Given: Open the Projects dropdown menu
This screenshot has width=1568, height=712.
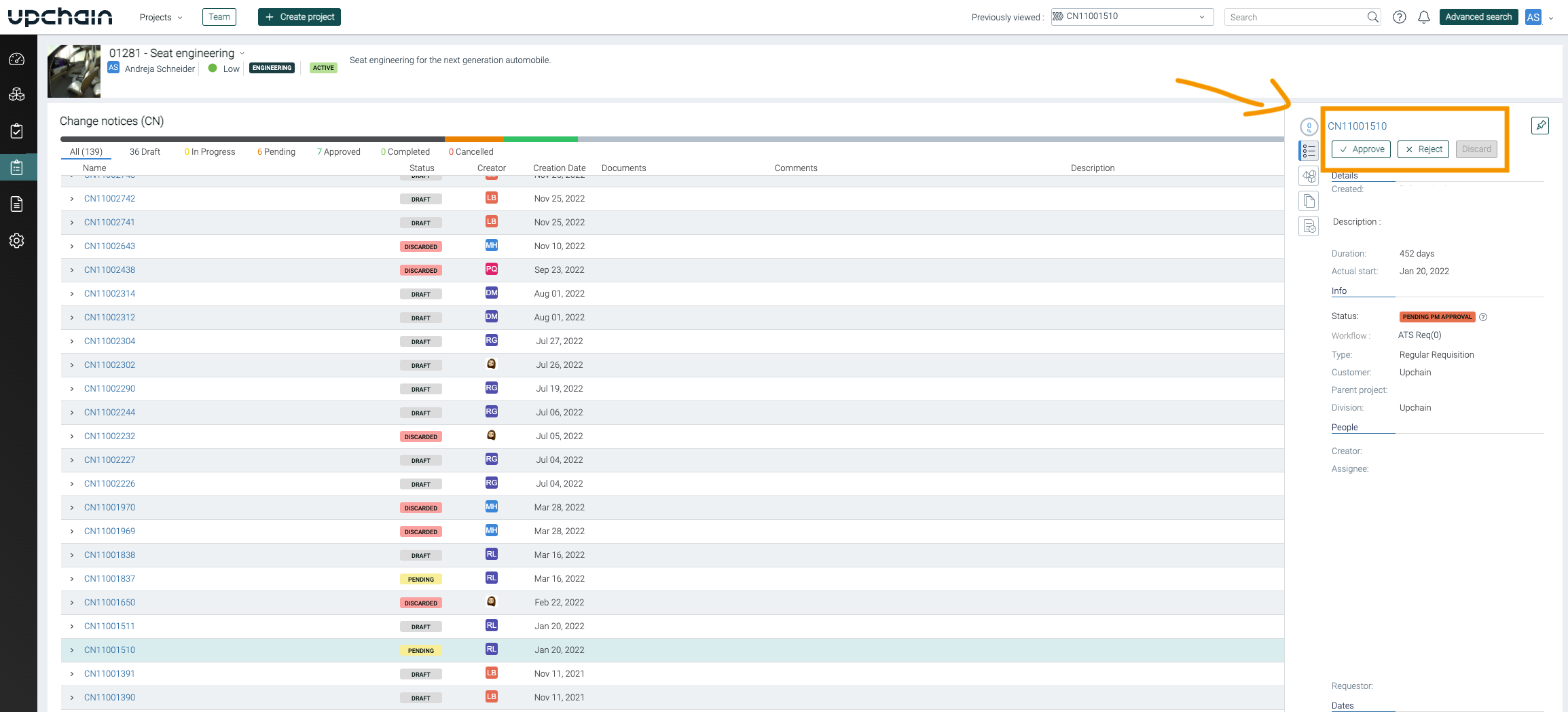Looking at the screenshot, I should tap(161, 17).
